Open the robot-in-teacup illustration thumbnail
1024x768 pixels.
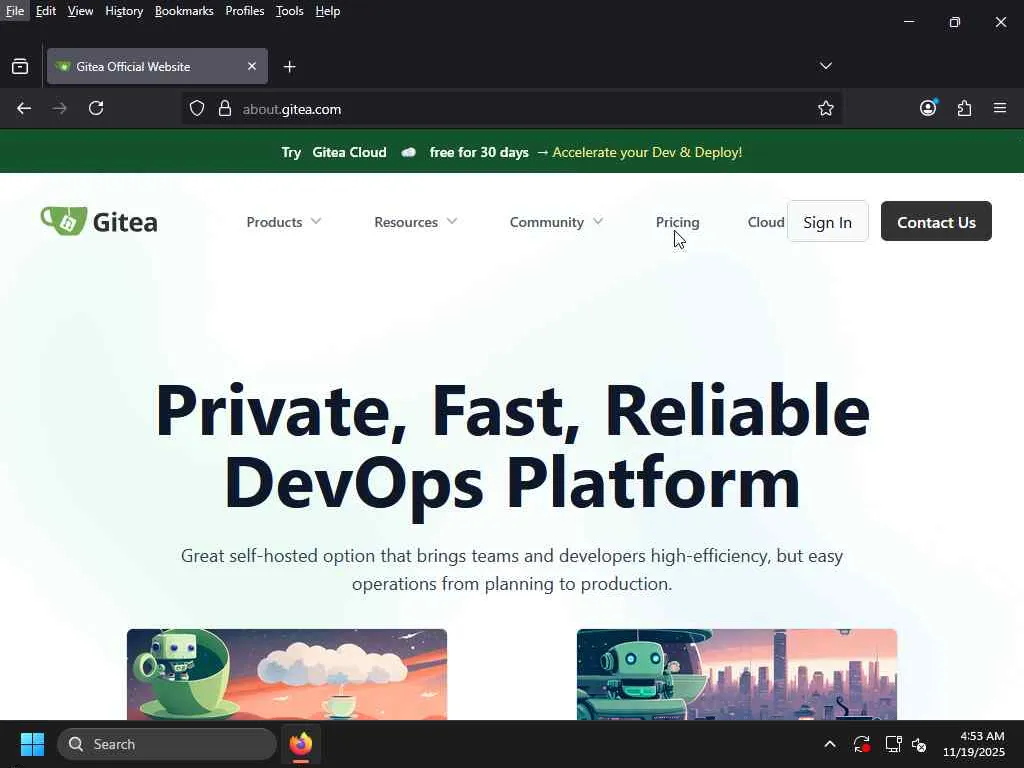[x=287, y=675]
